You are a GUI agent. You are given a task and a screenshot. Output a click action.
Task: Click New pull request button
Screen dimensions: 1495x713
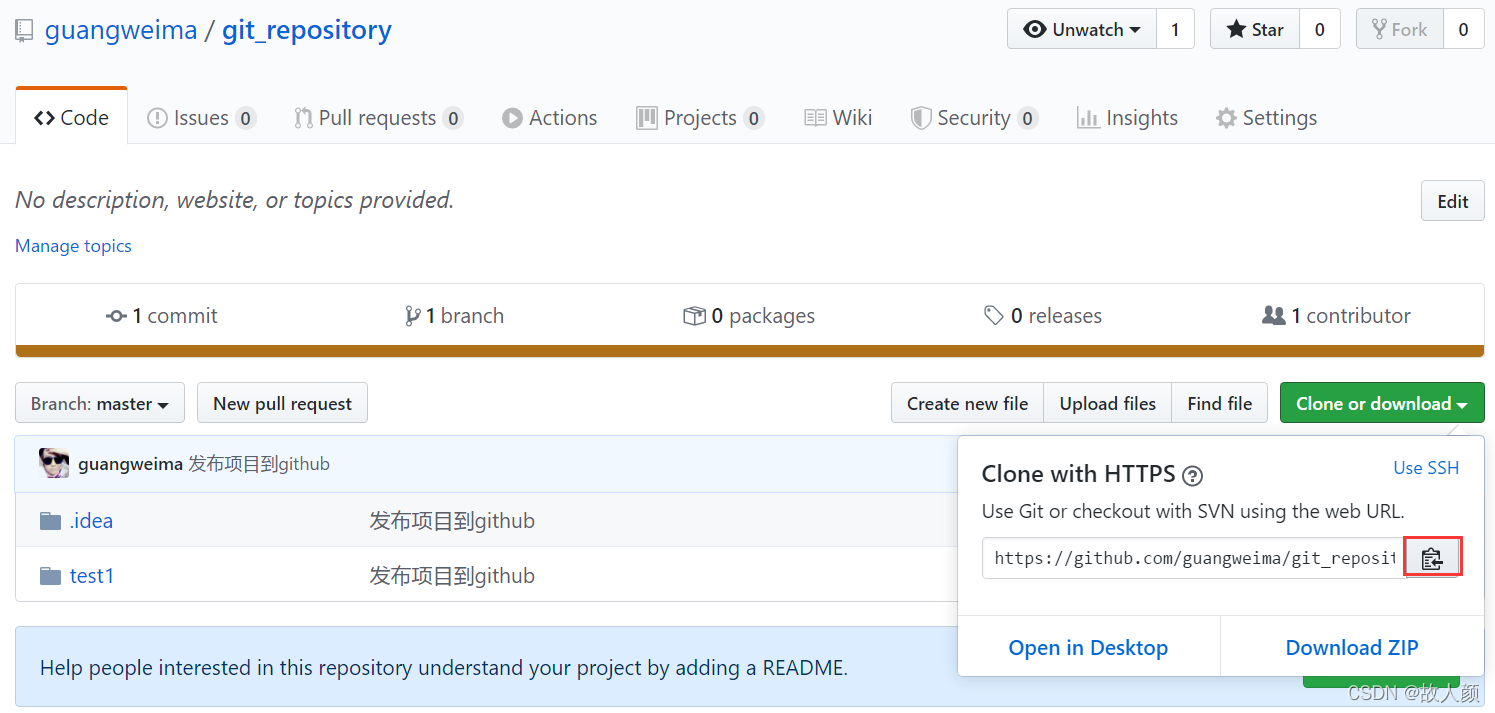pos(282,403)
